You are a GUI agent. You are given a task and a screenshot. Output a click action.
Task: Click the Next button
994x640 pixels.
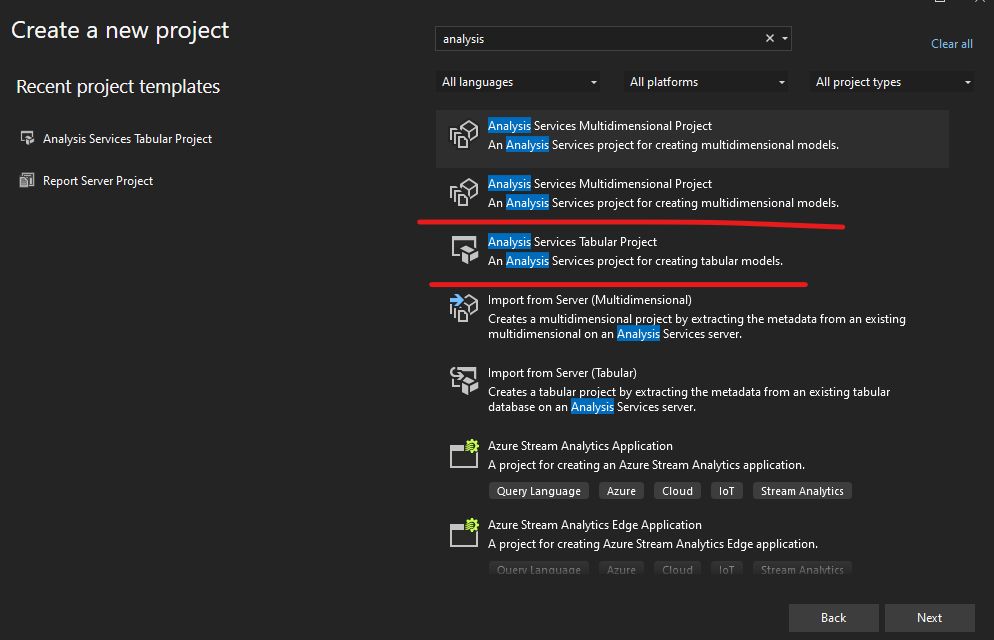[929, 618]
